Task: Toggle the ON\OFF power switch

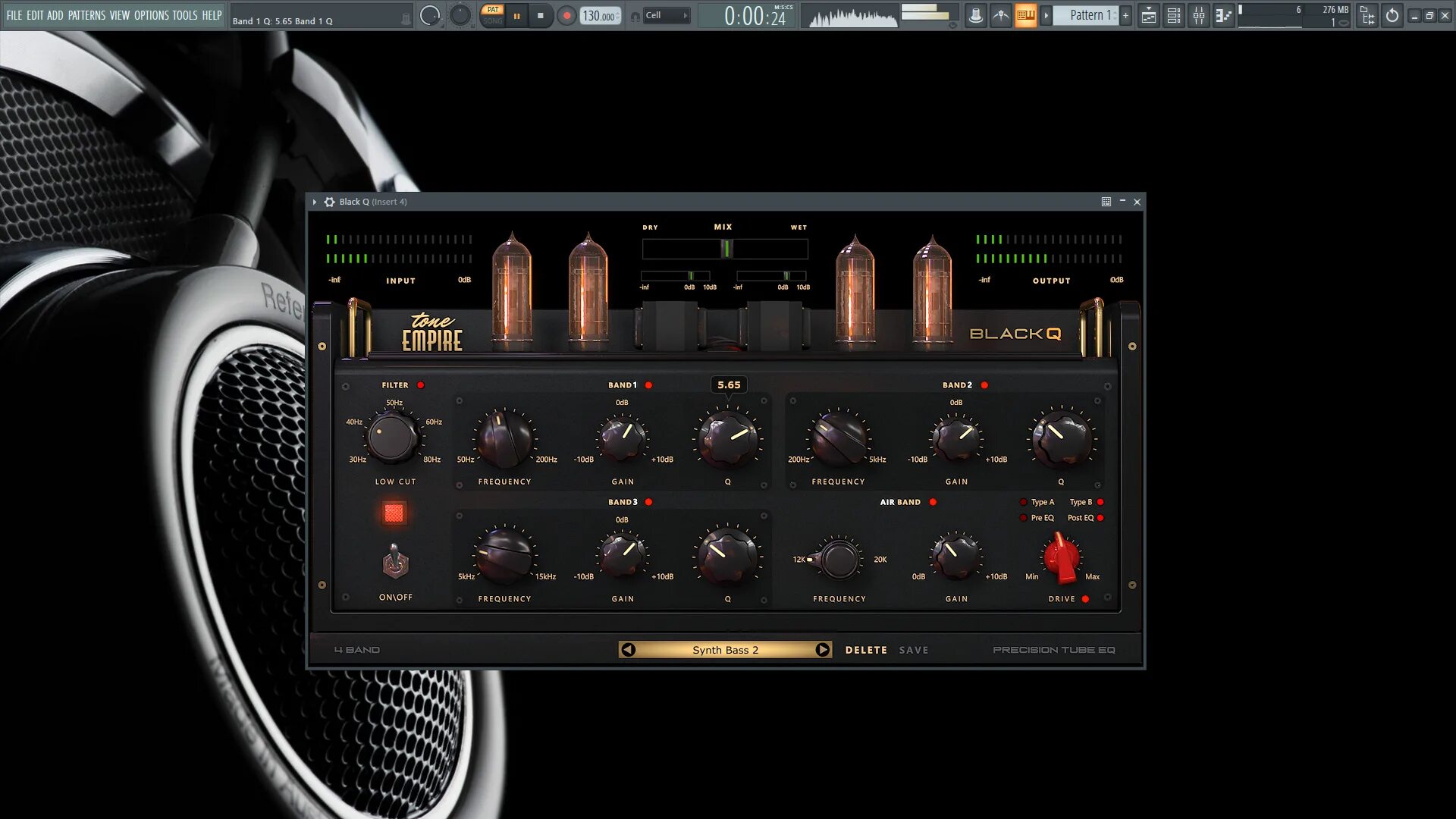Action: point(394,563)
